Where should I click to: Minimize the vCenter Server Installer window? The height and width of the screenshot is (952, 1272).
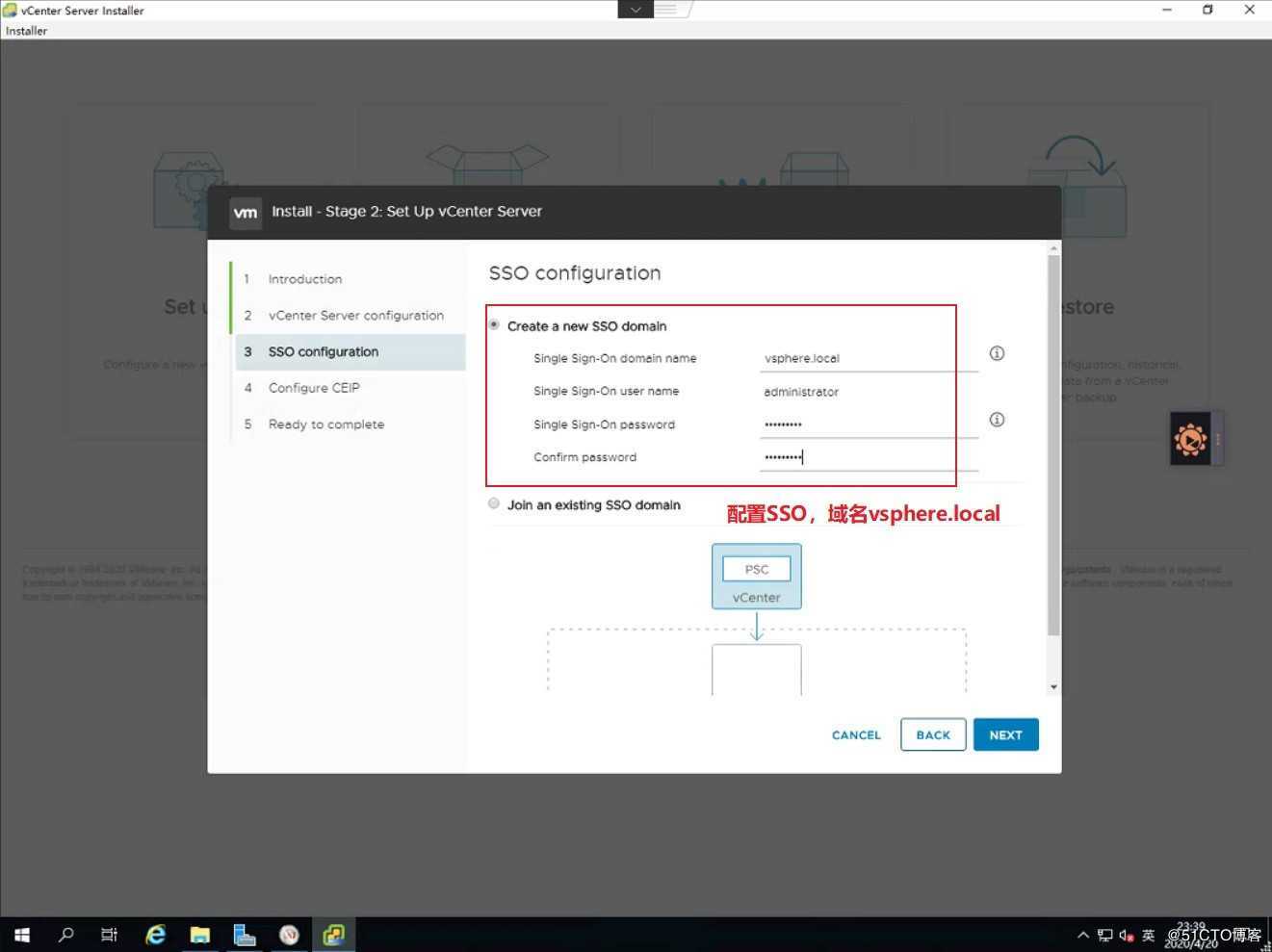click(x=1167, y=10)
